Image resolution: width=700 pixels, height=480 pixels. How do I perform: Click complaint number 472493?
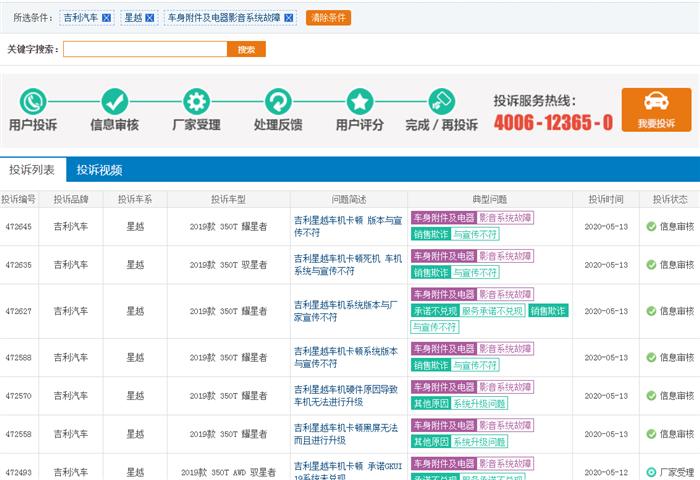point(18,472)
